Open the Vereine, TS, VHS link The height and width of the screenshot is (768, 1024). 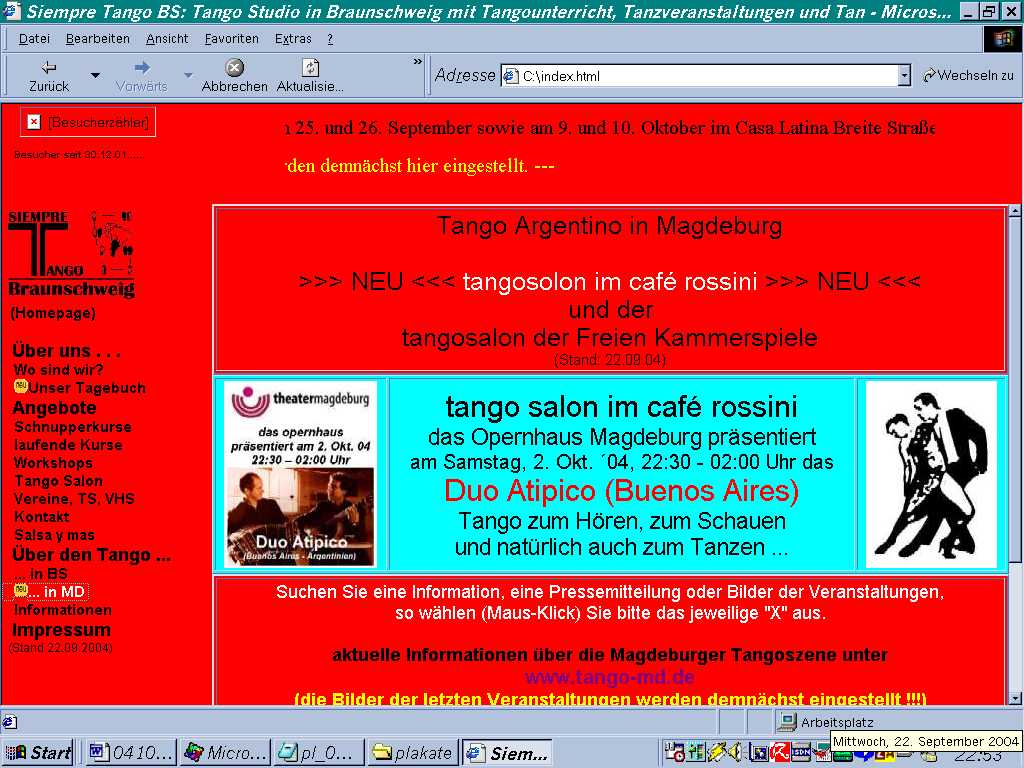74,499
